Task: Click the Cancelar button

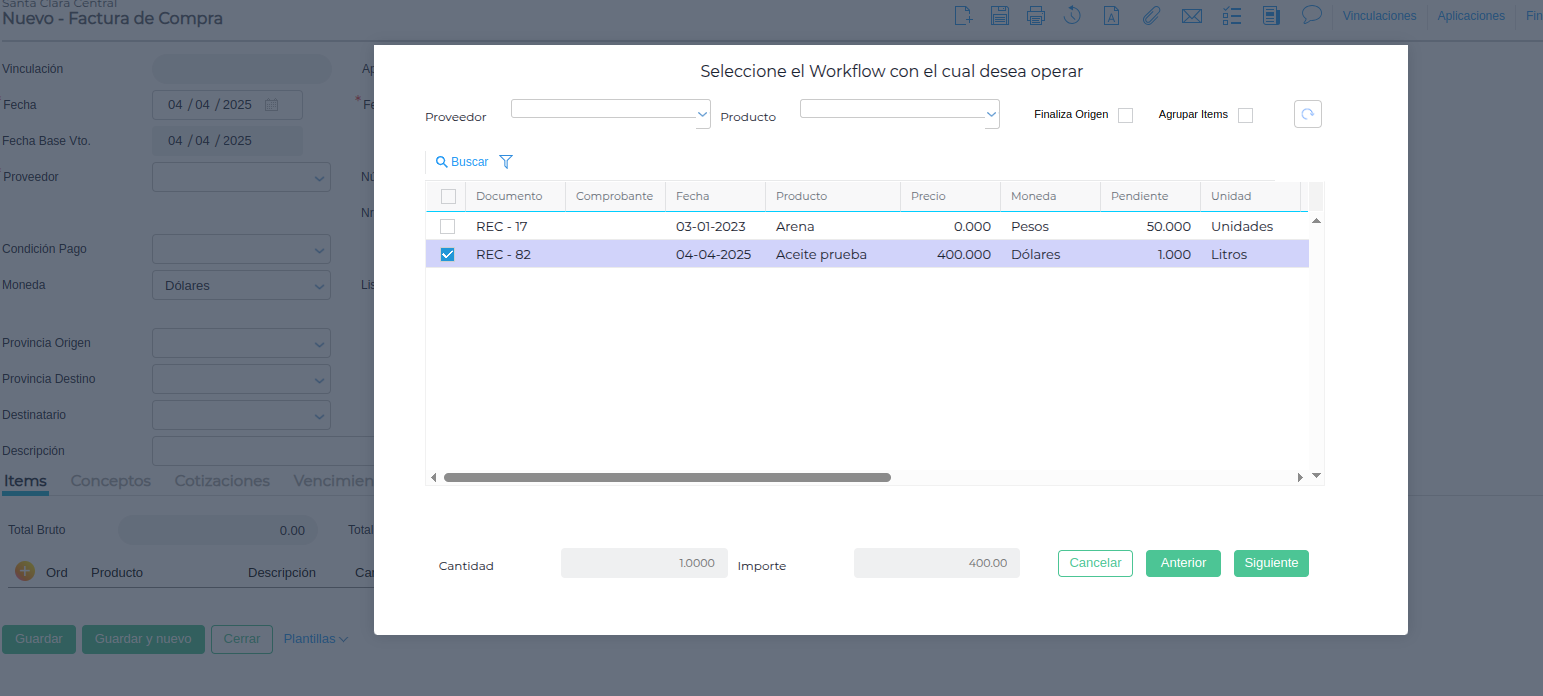Action: tap(1095, 563)
